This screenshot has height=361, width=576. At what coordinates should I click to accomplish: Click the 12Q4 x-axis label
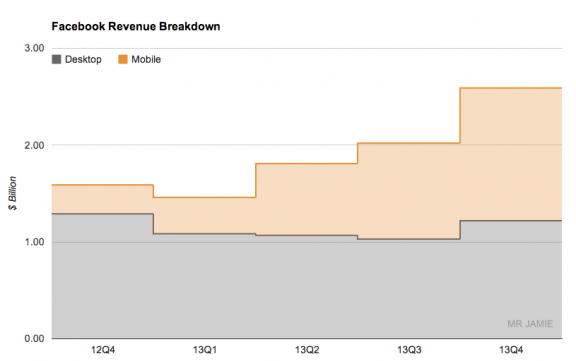pos(103,350)
